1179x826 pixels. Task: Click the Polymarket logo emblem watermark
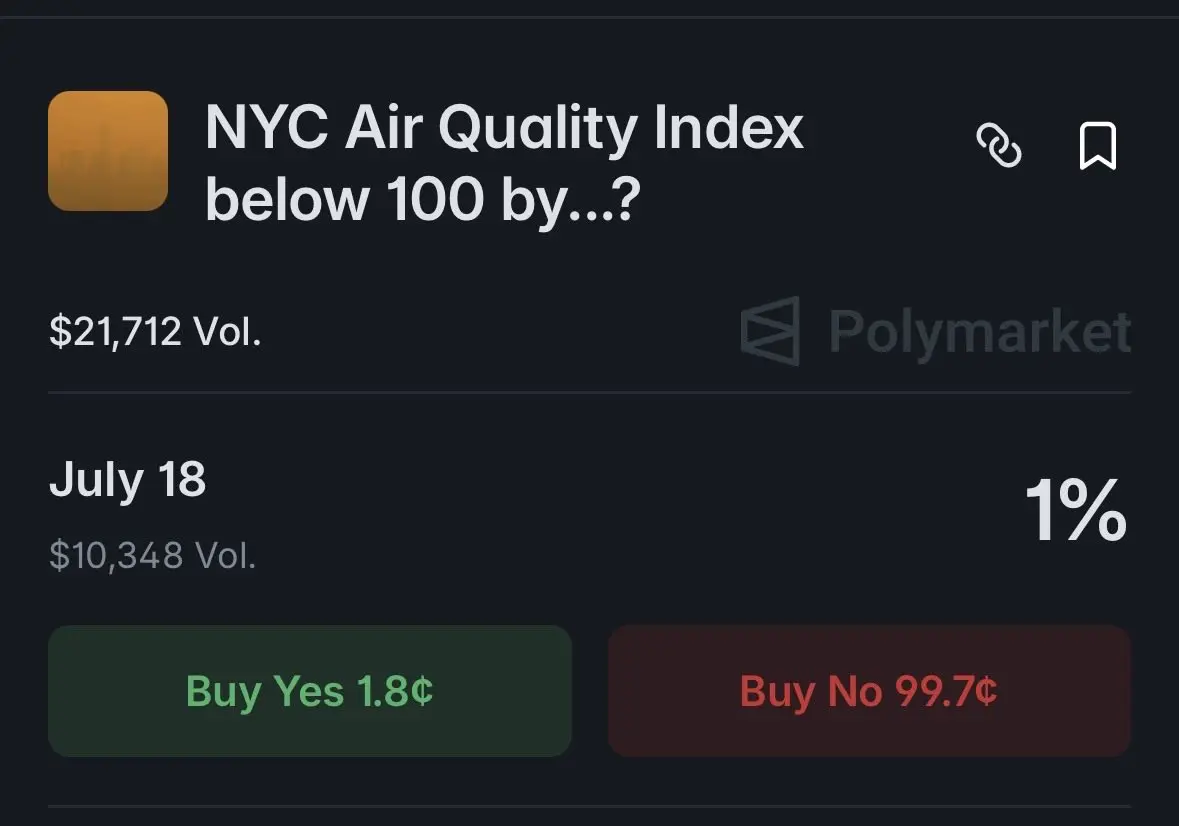770,331
